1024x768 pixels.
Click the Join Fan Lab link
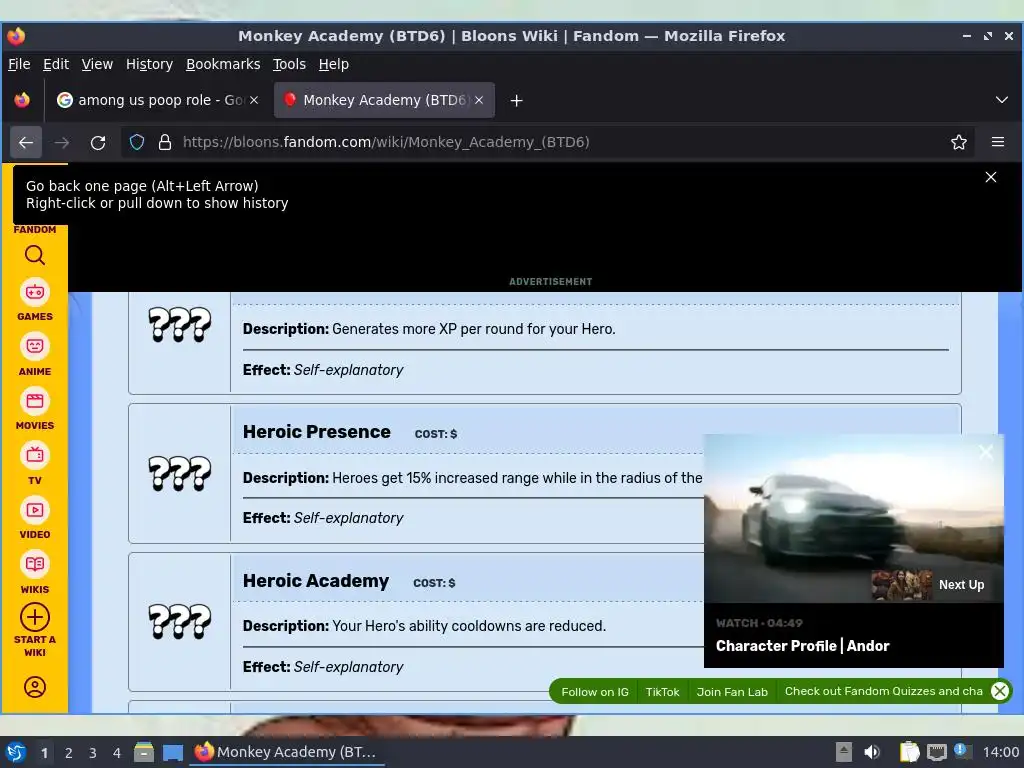pyautogui.click(x=731, y=692)
